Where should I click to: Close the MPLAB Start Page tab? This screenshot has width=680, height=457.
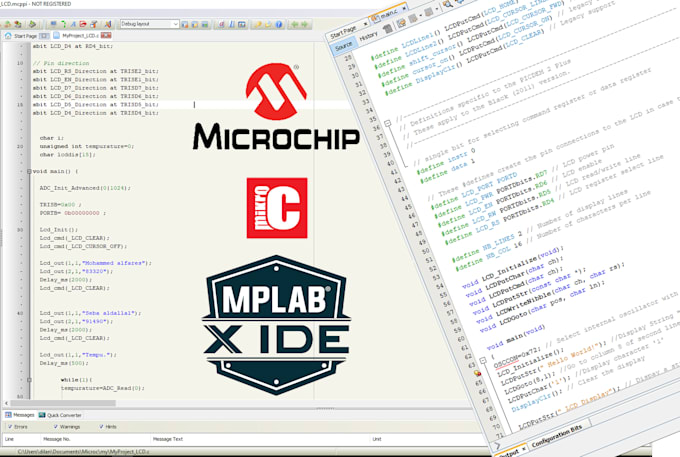(366, 23)
